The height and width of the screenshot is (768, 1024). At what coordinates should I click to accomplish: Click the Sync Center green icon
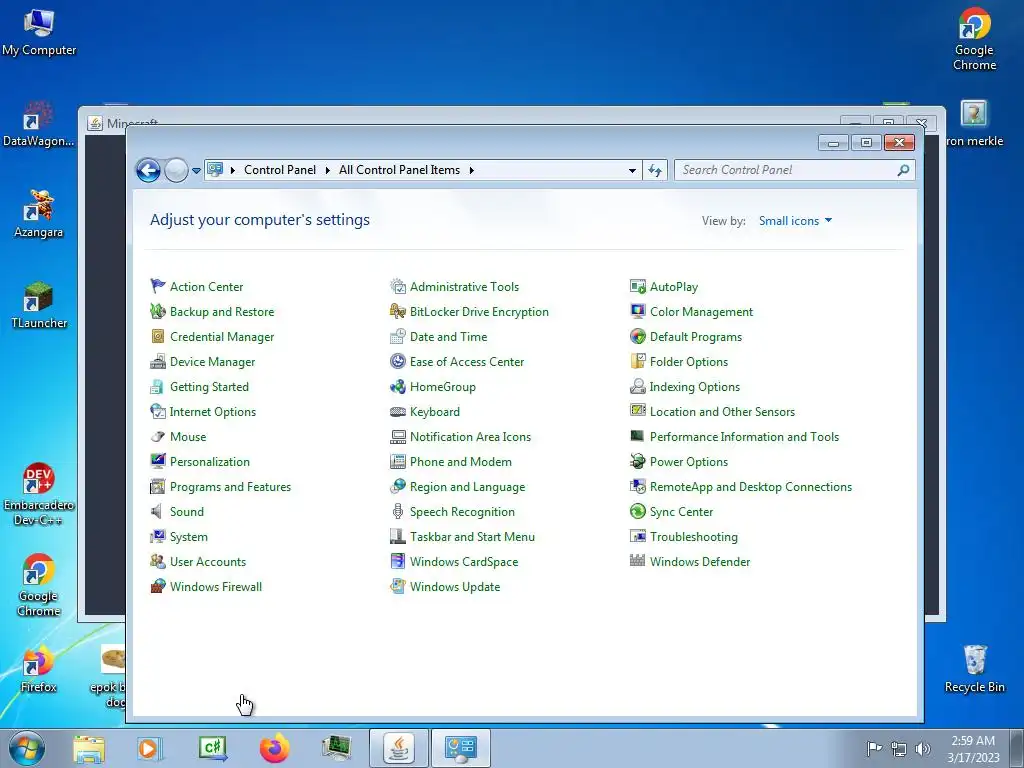coord(637,511)
